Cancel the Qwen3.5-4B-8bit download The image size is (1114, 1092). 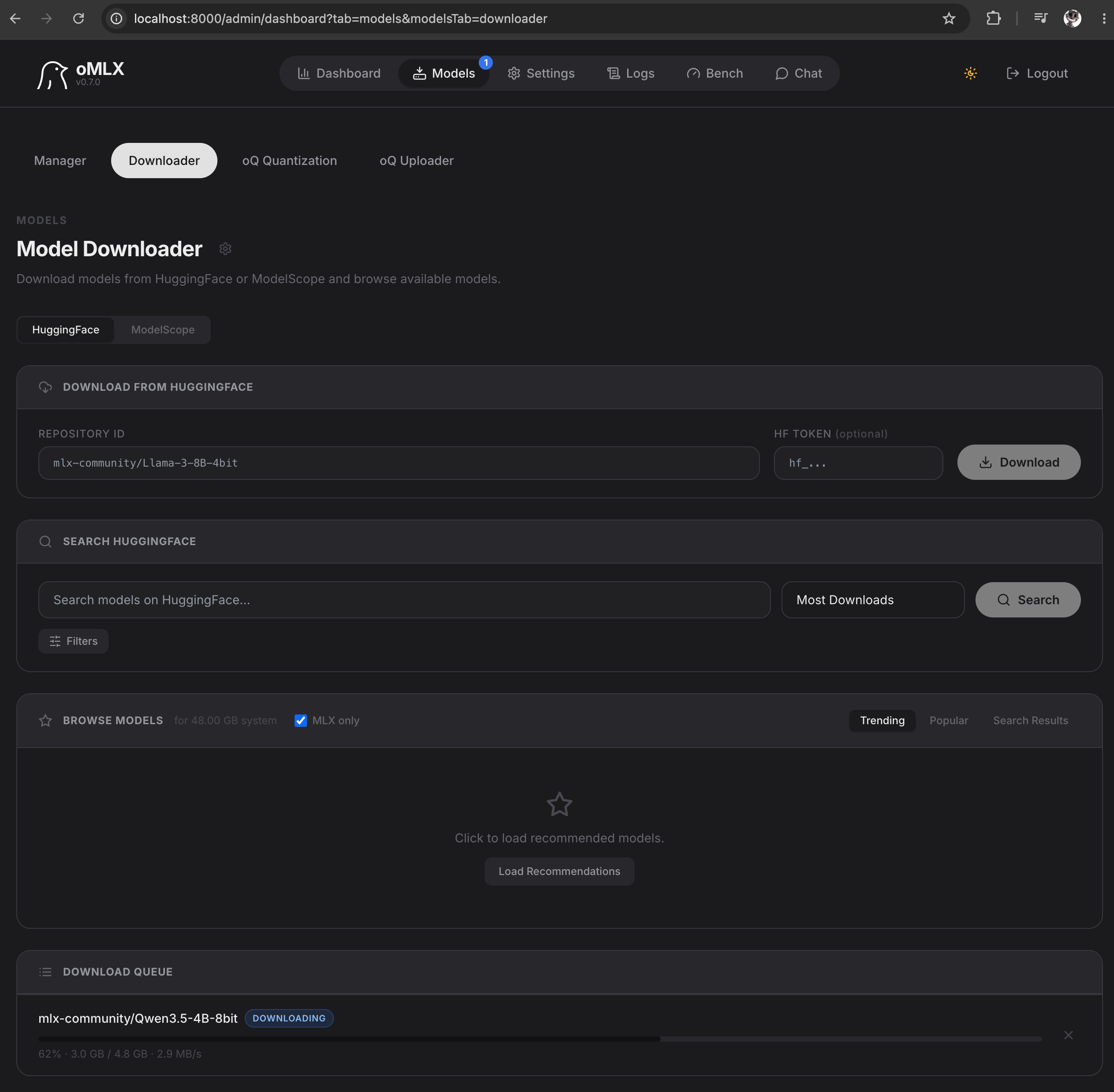1068,1035
